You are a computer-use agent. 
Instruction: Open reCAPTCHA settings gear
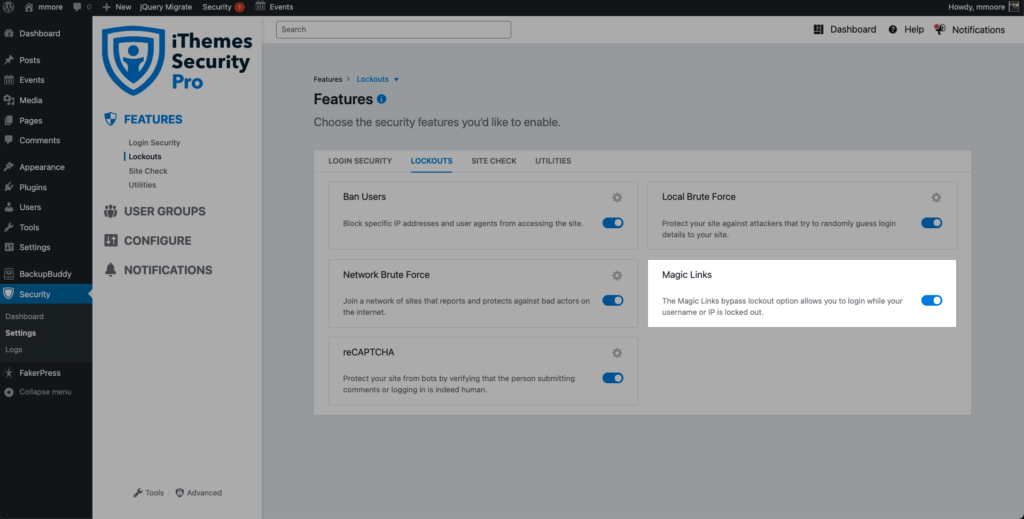point(616,353)
